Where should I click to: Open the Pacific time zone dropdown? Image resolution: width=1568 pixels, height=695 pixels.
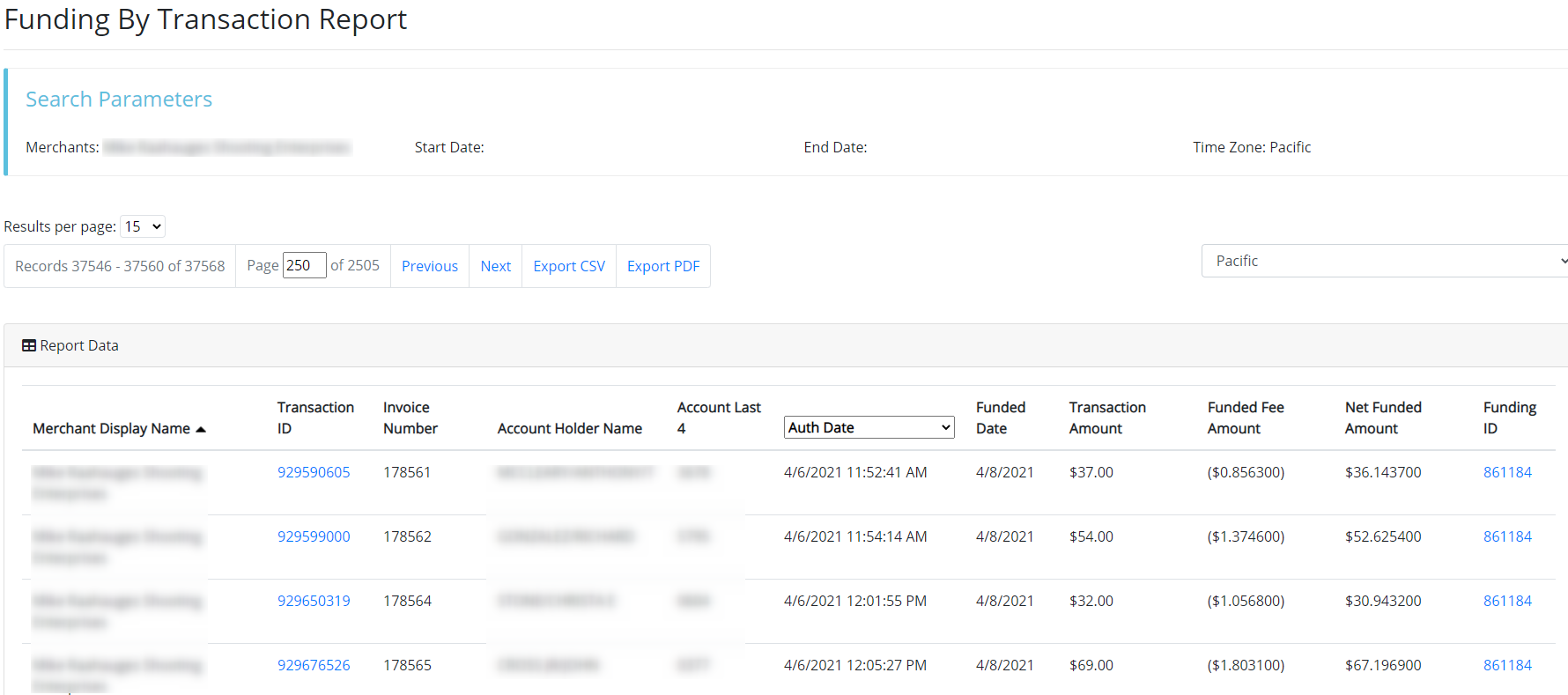pyautogui.click(x=1385, y=261)
